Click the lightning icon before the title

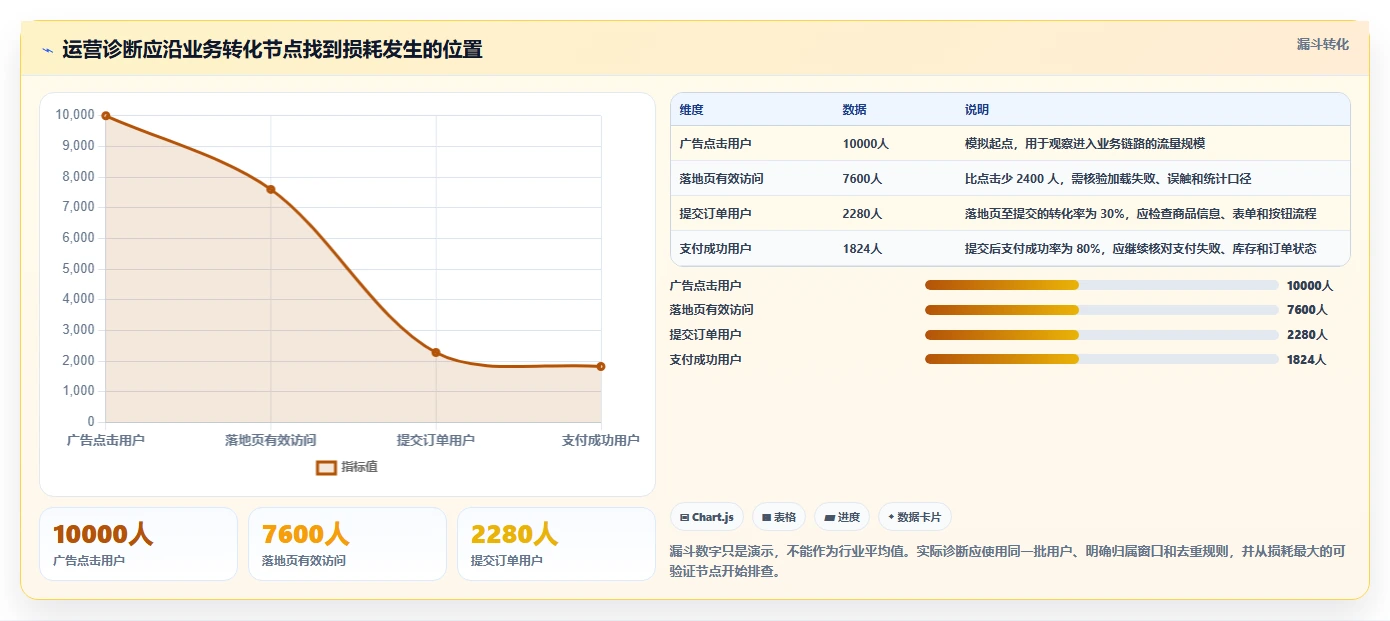click(48, 50)
